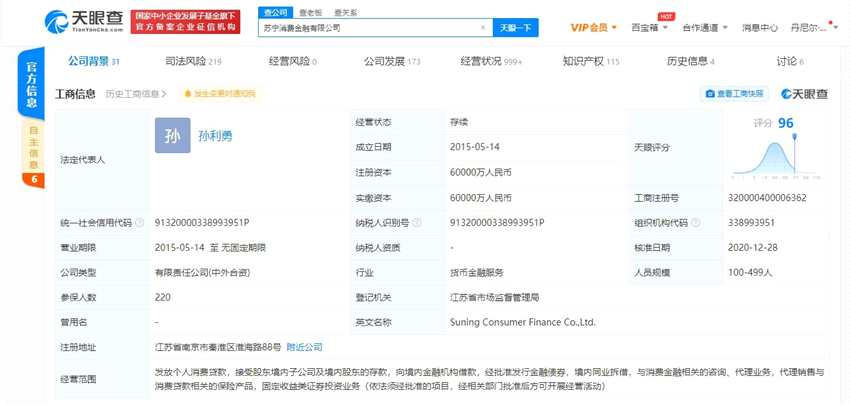Open the 公司背景 tab
This screenshot has height=405, width=850.
pyautogui.click(x=93, y=61)
